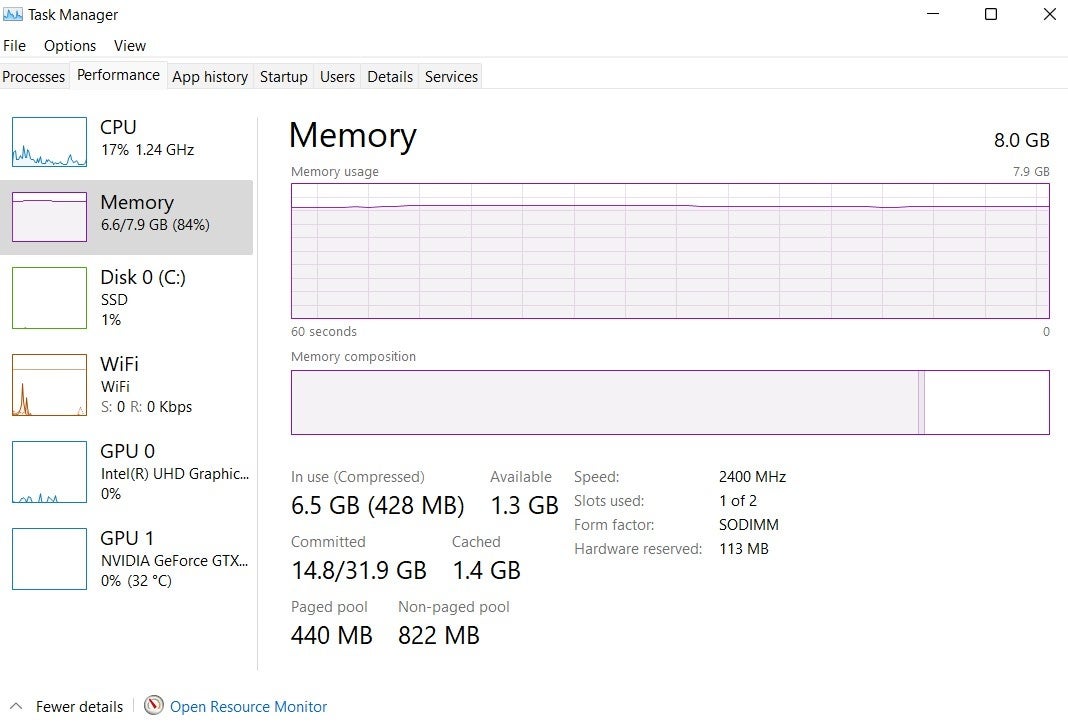Go to the Users tab

[337, 77]
